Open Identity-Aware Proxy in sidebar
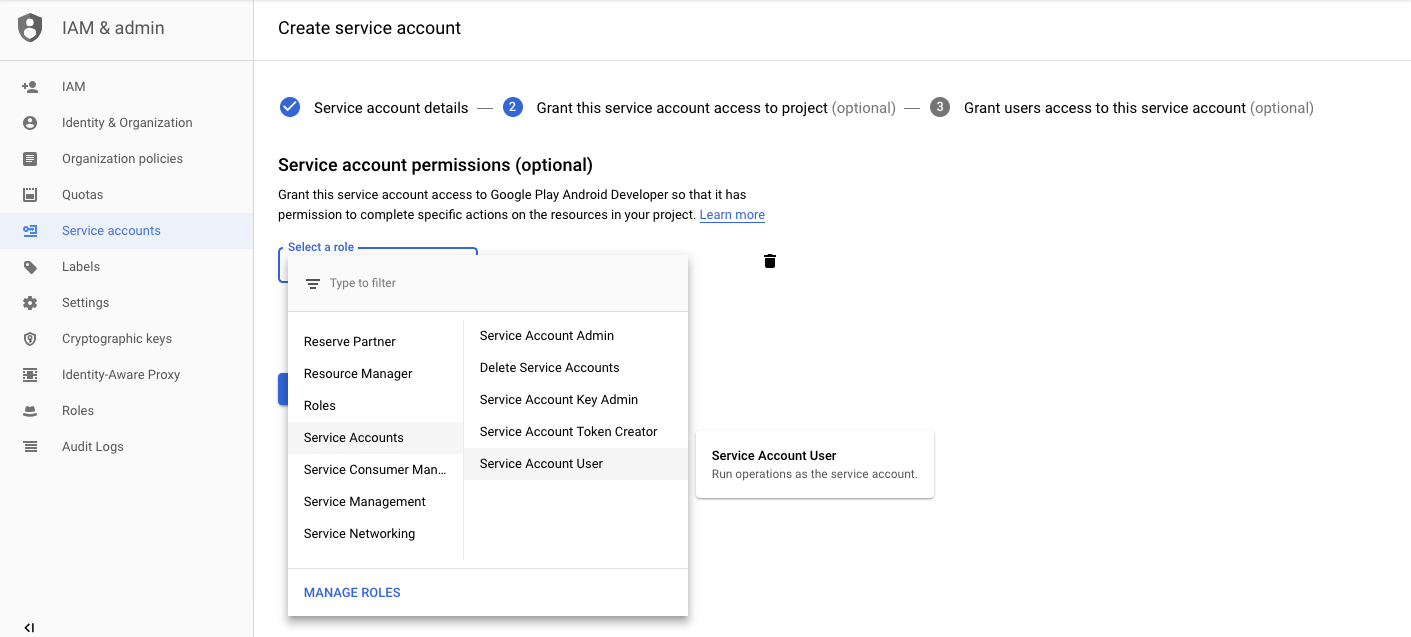The image size is (1411, 637). click(127, 375)
